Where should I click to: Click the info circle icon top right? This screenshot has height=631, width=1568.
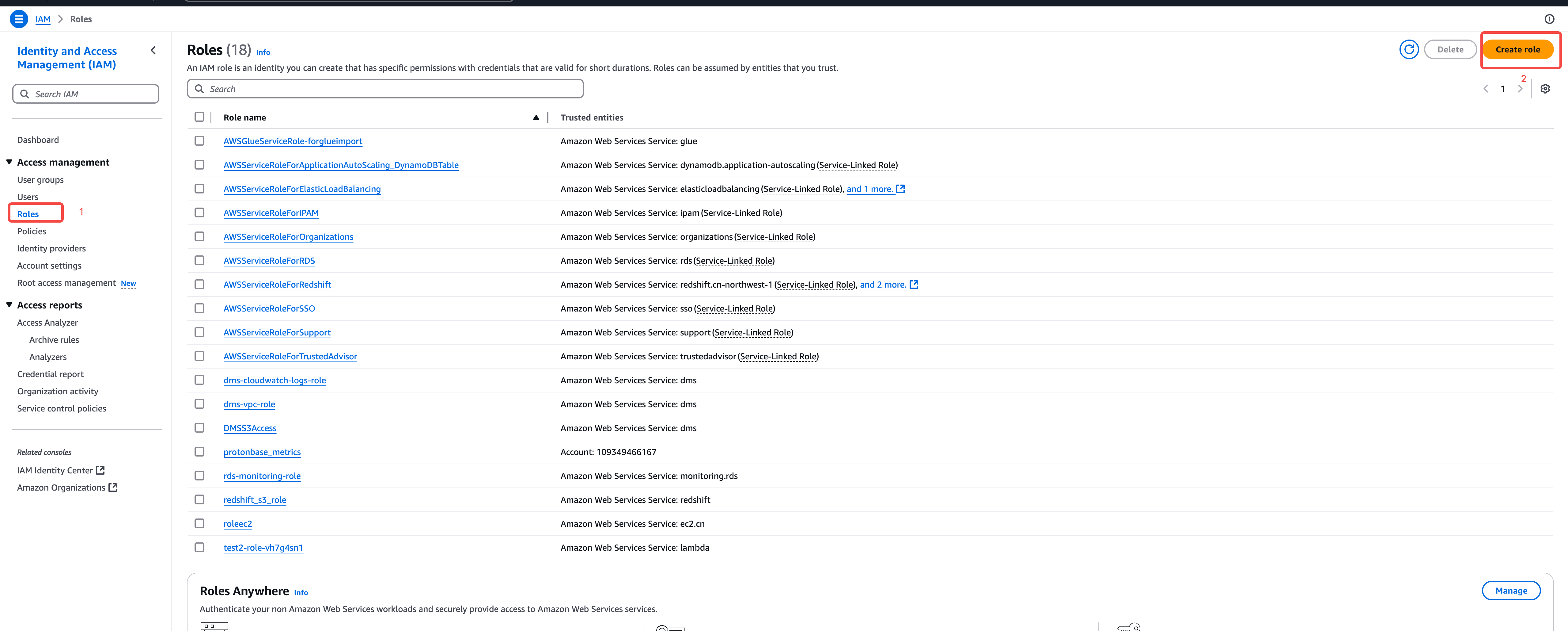[1549, 19]
